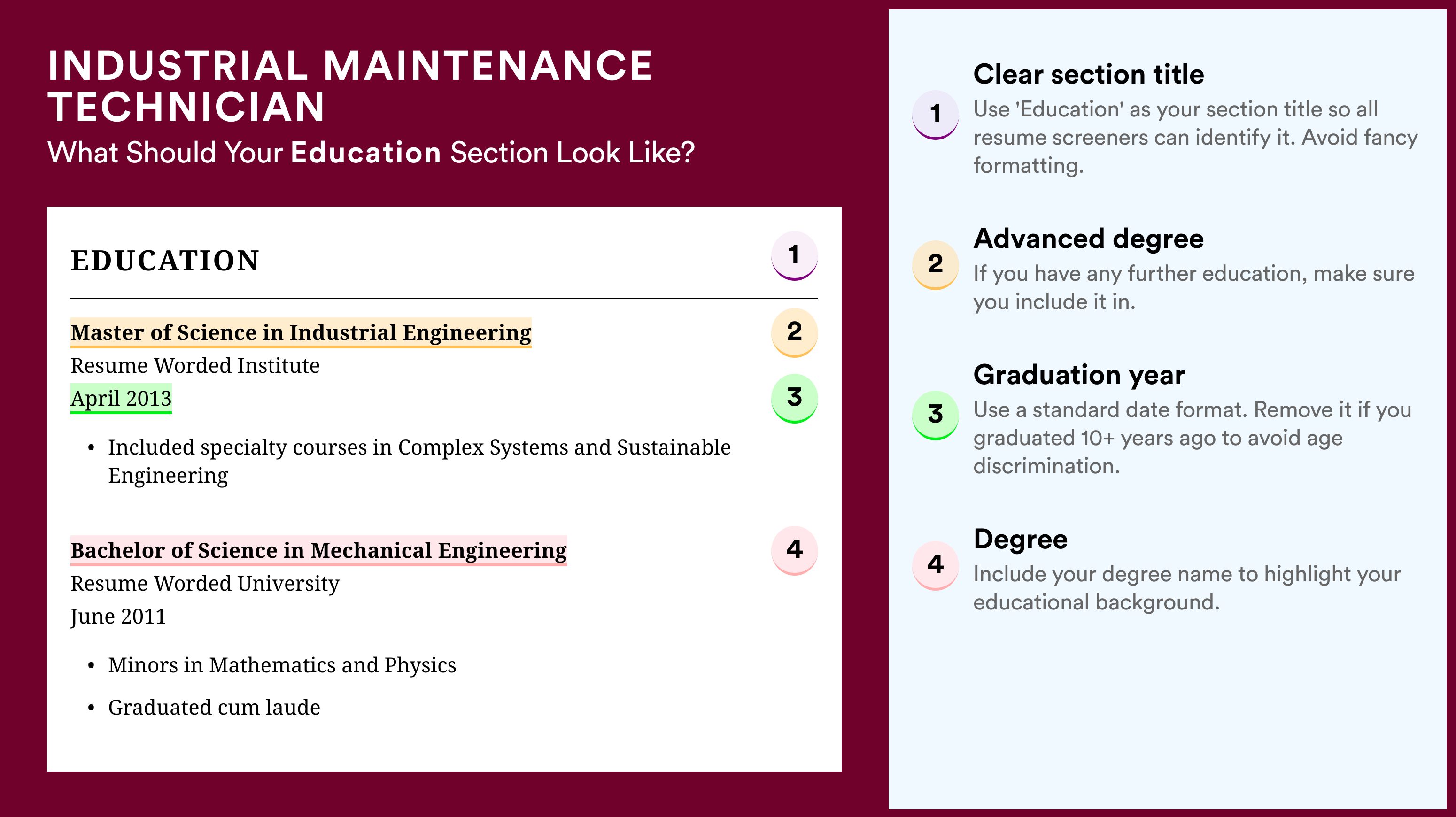Select the Degree tip heading
The width and height of the screenshot is (1456, 817).
click(x=1021, y=540)
